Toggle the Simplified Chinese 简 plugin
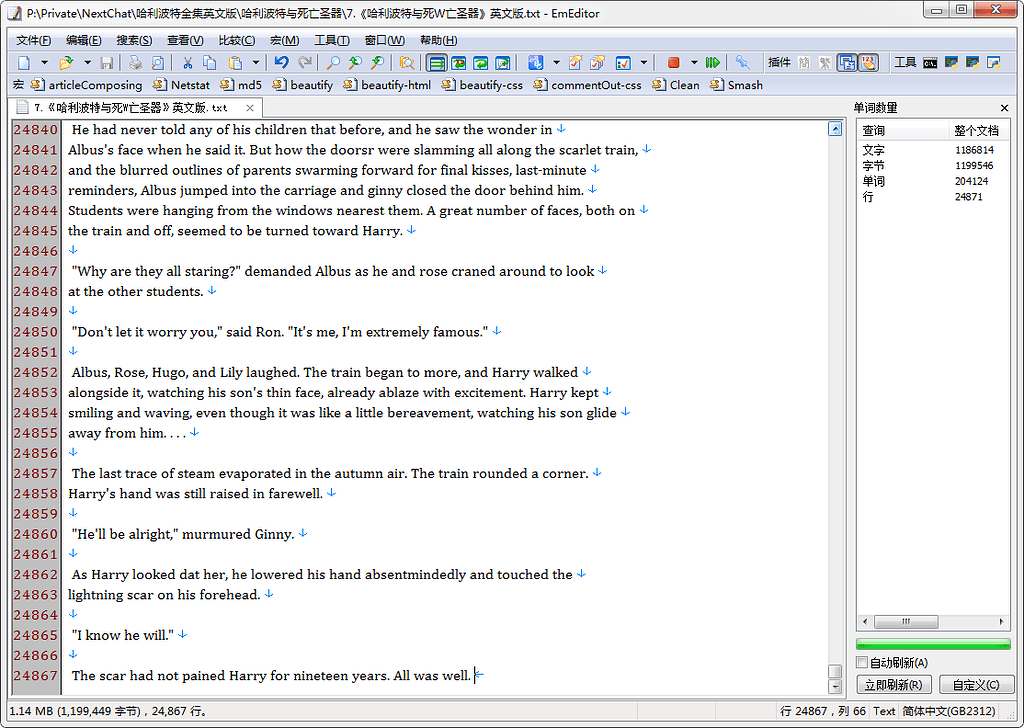The width and height of the screenshot is (1024, 728). coord(804,63)
